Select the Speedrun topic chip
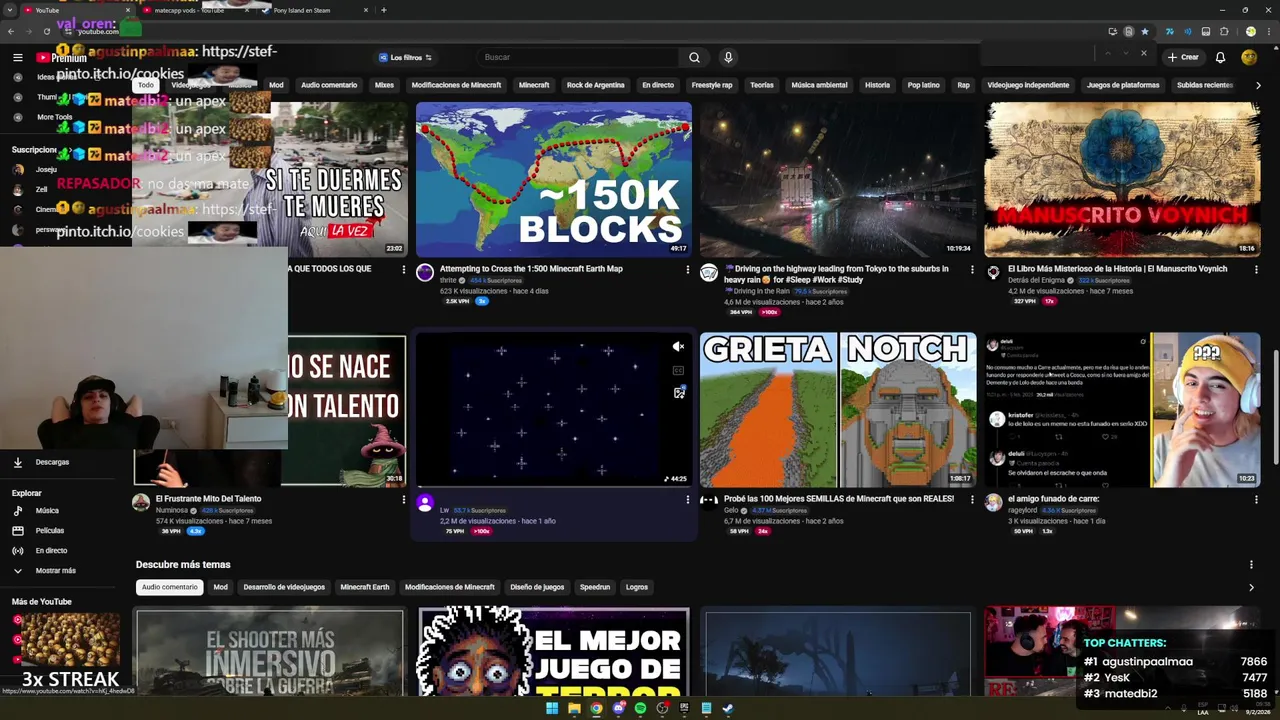The width and height of the screenshot is (1280, 720). tap(595, 587)
